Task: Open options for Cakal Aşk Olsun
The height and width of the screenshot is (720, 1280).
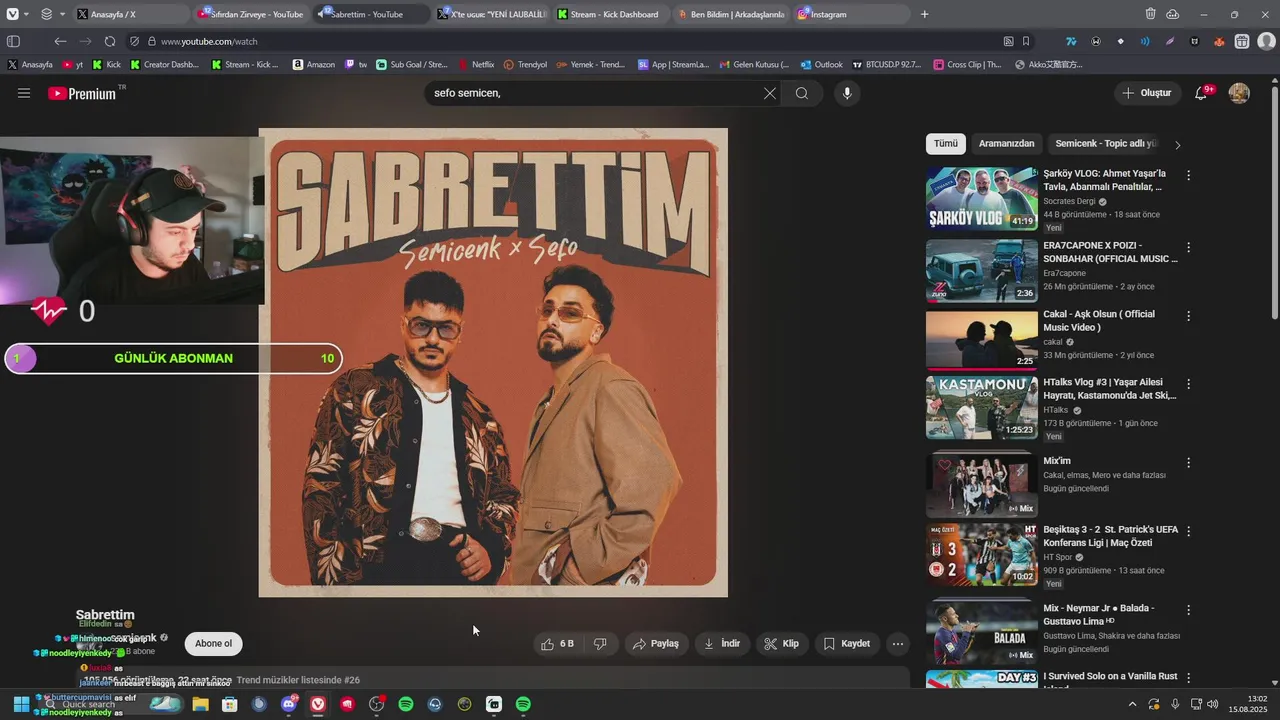Action: (1188, 316)
